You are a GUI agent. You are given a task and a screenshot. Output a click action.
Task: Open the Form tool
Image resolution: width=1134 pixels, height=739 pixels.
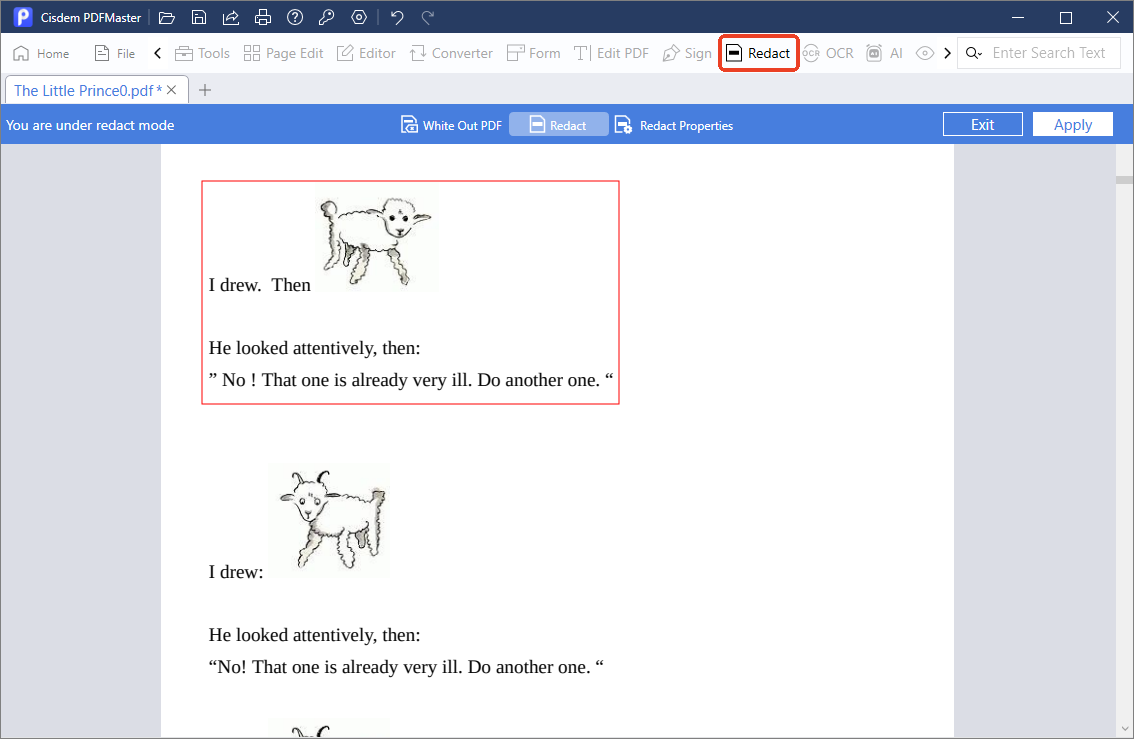point(534,54)
